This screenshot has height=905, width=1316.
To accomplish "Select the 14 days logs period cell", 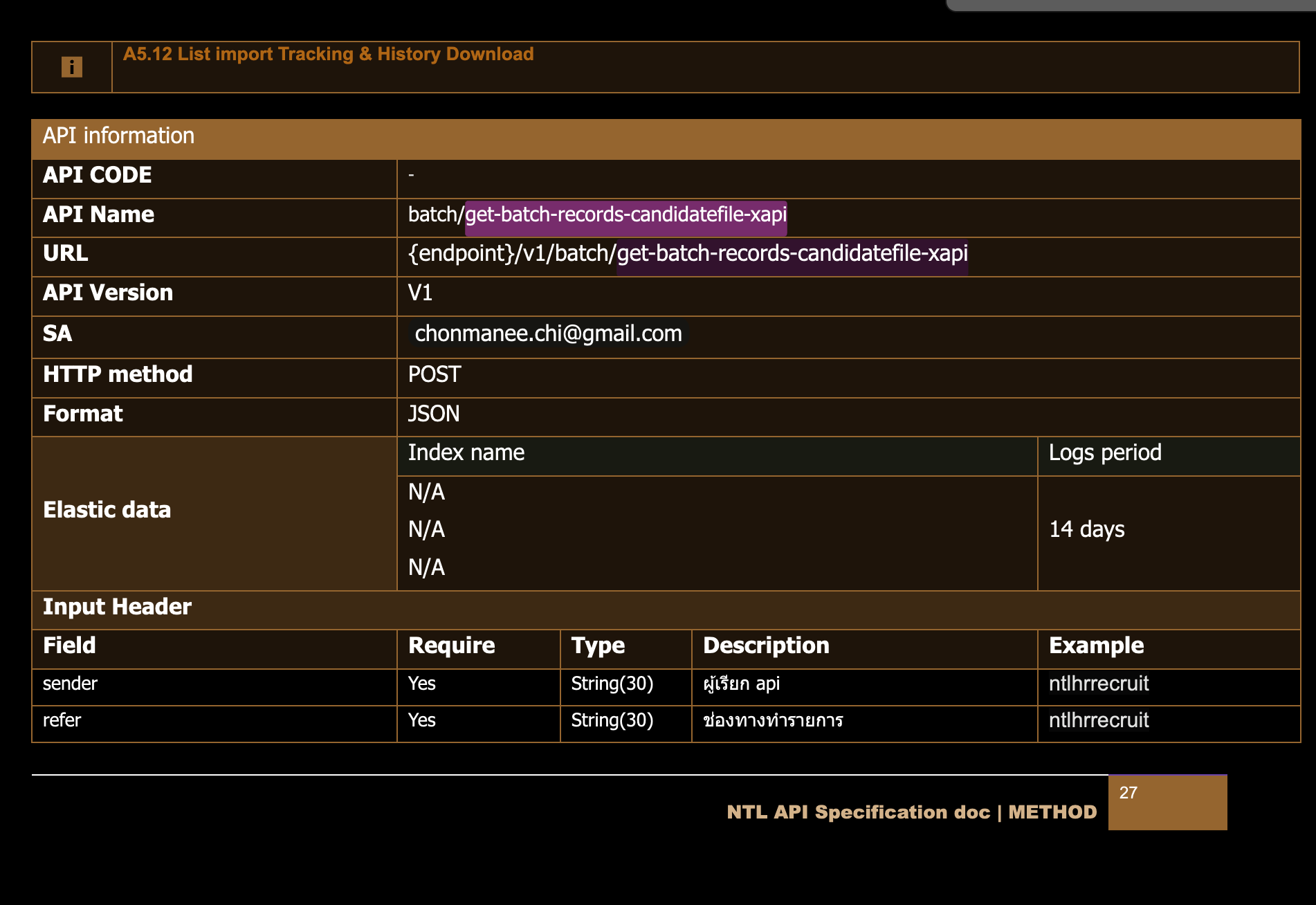I will click(x=1086, y=530).
